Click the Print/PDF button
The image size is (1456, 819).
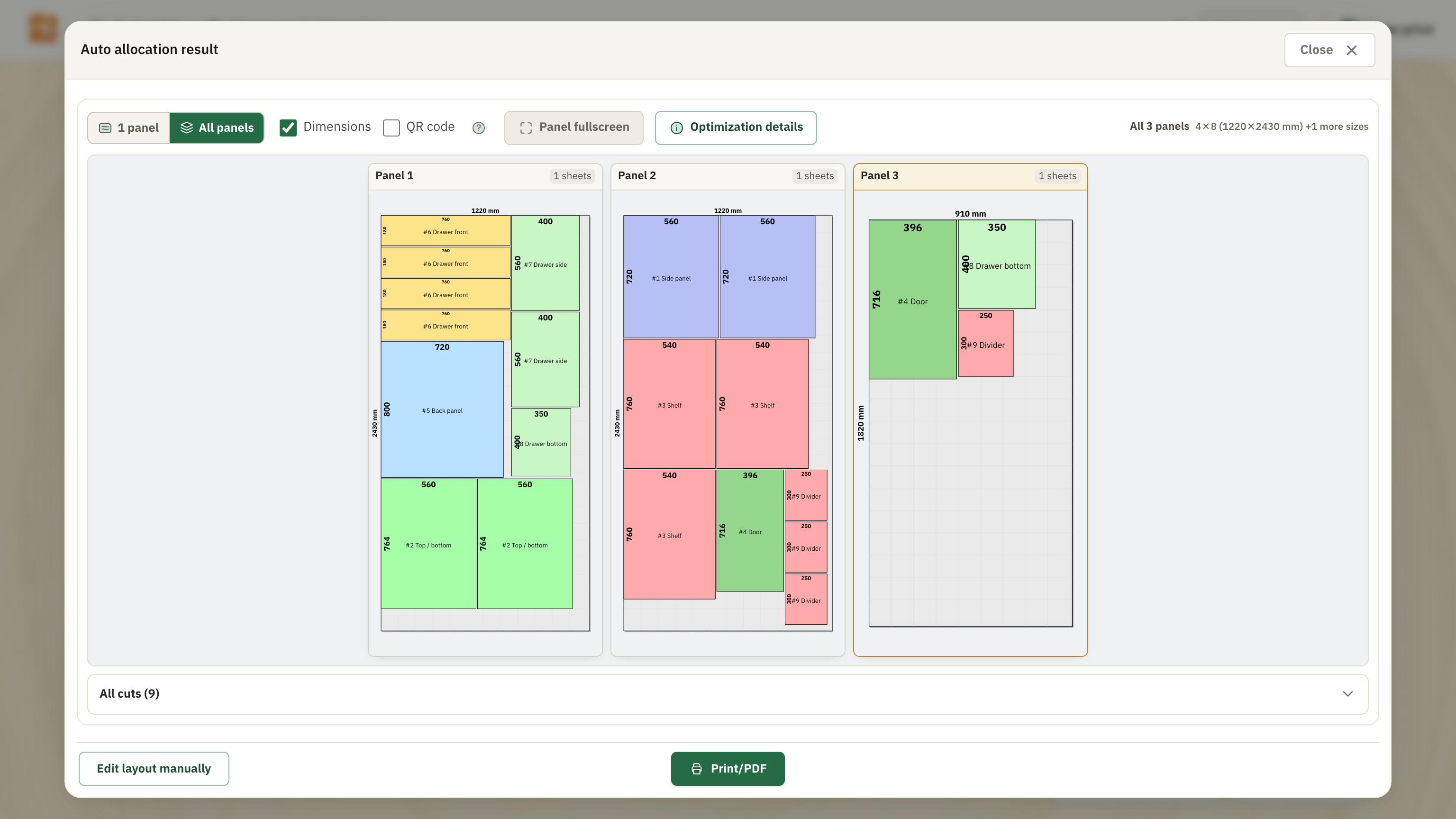(x=728, y=768)
